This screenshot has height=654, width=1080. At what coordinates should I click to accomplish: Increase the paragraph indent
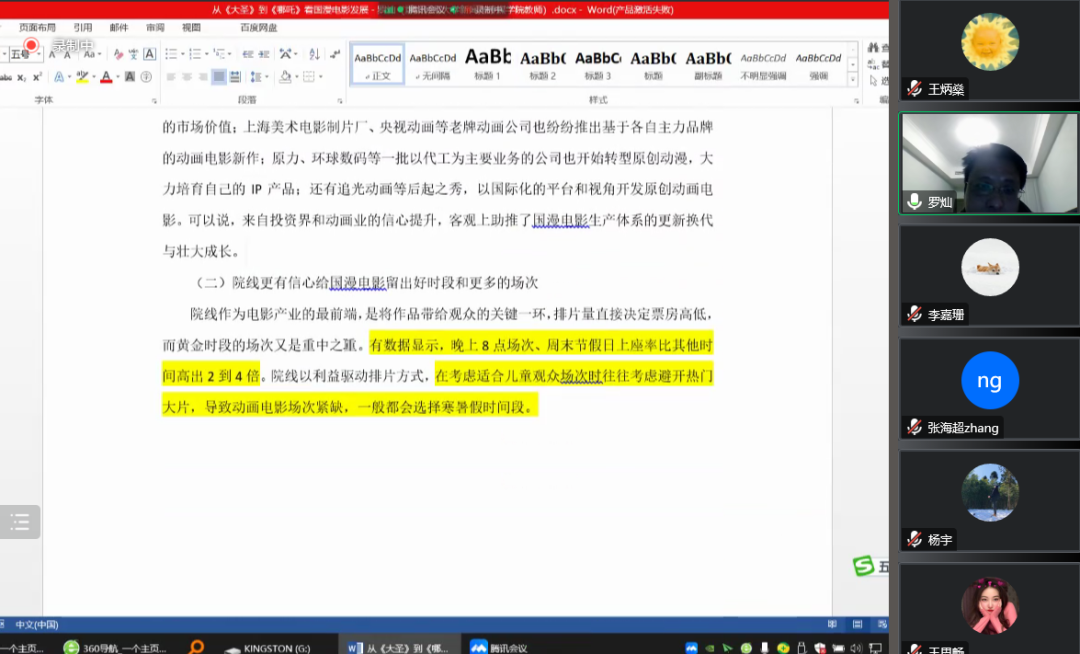[264, 54]
